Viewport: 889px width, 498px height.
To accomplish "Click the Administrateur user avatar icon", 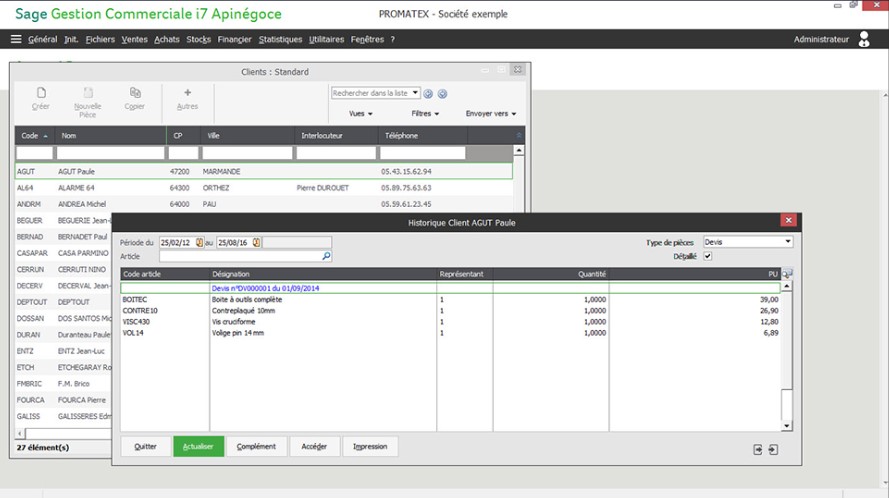I will pos(863,39).
